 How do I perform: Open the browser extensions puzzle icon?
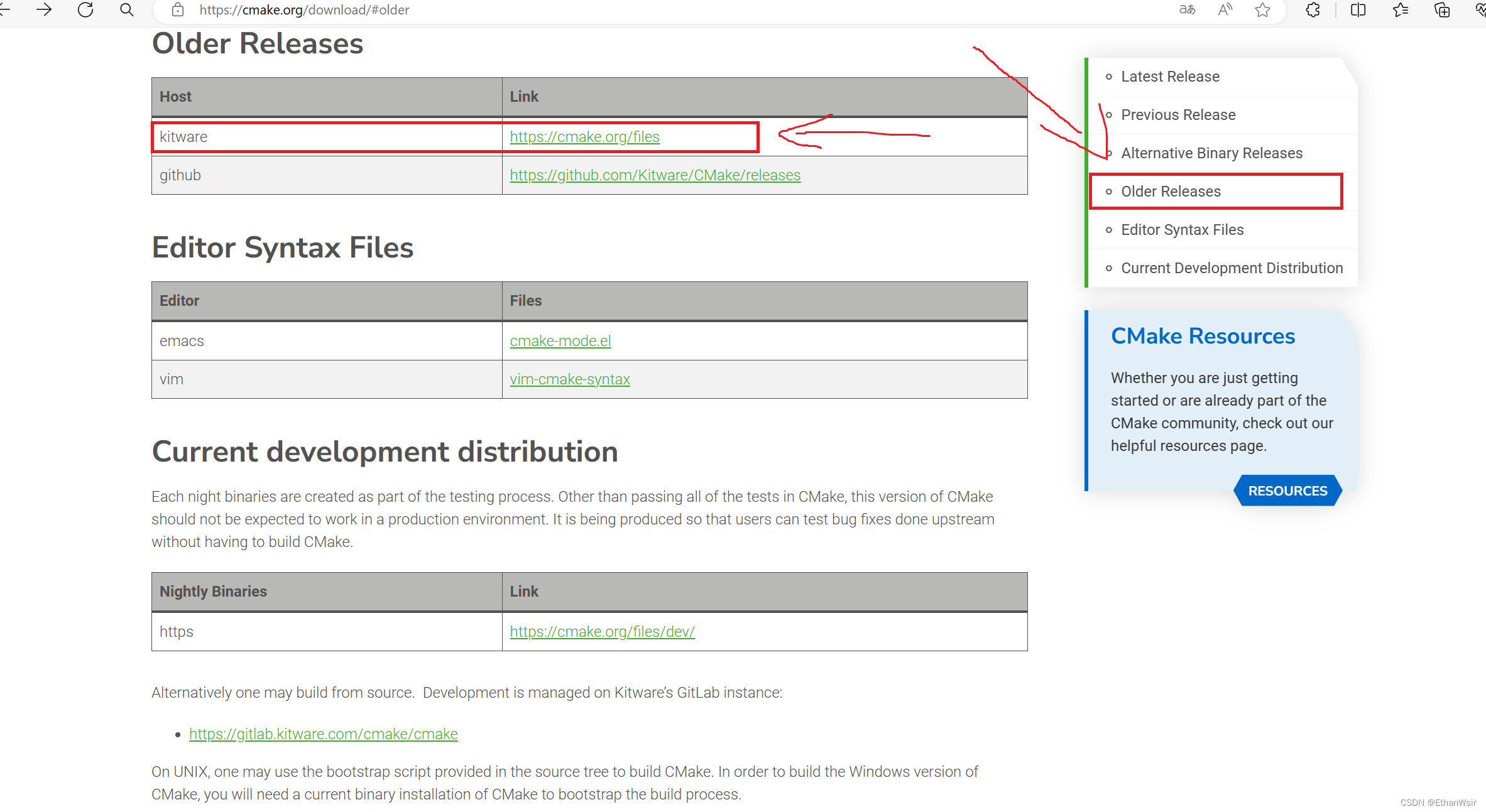click(1313, 9)
